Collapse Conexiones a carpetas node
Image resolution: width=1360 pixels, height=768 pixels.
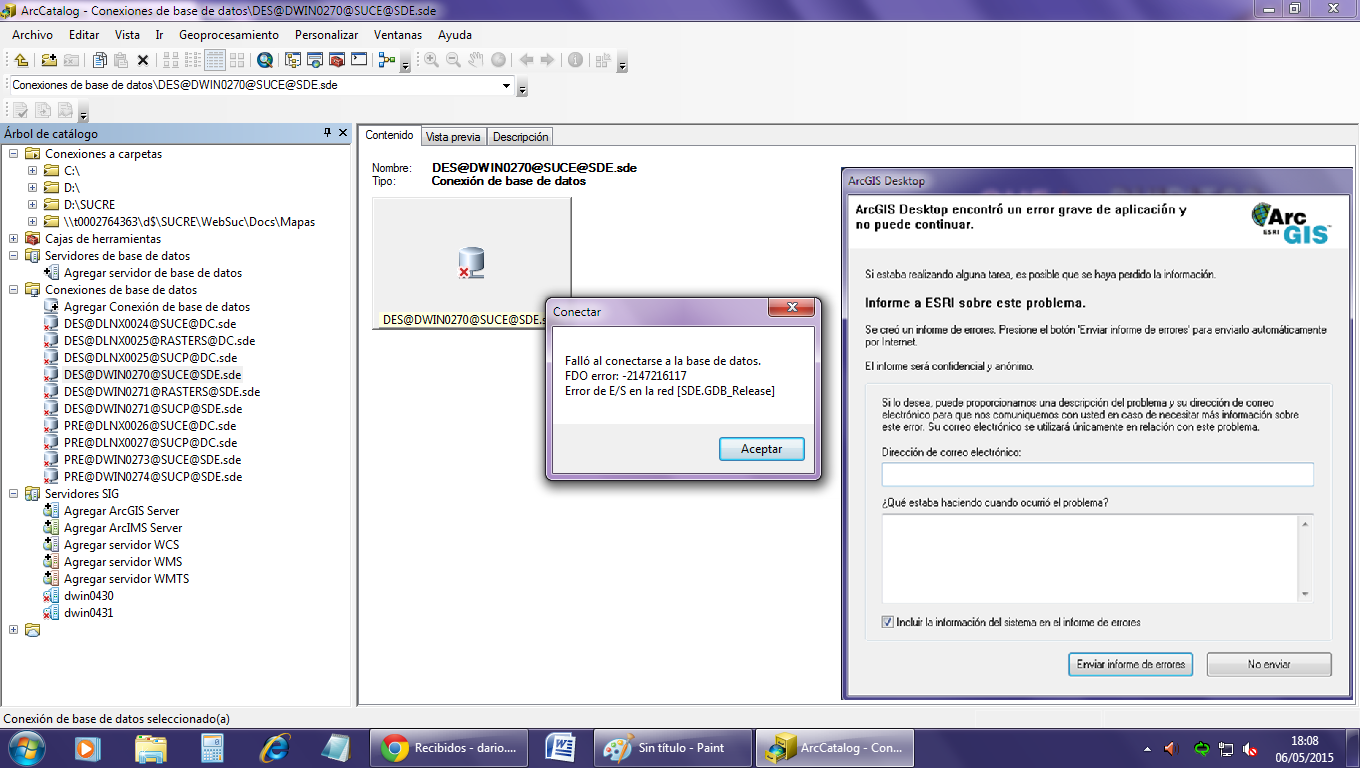[14, 154]
